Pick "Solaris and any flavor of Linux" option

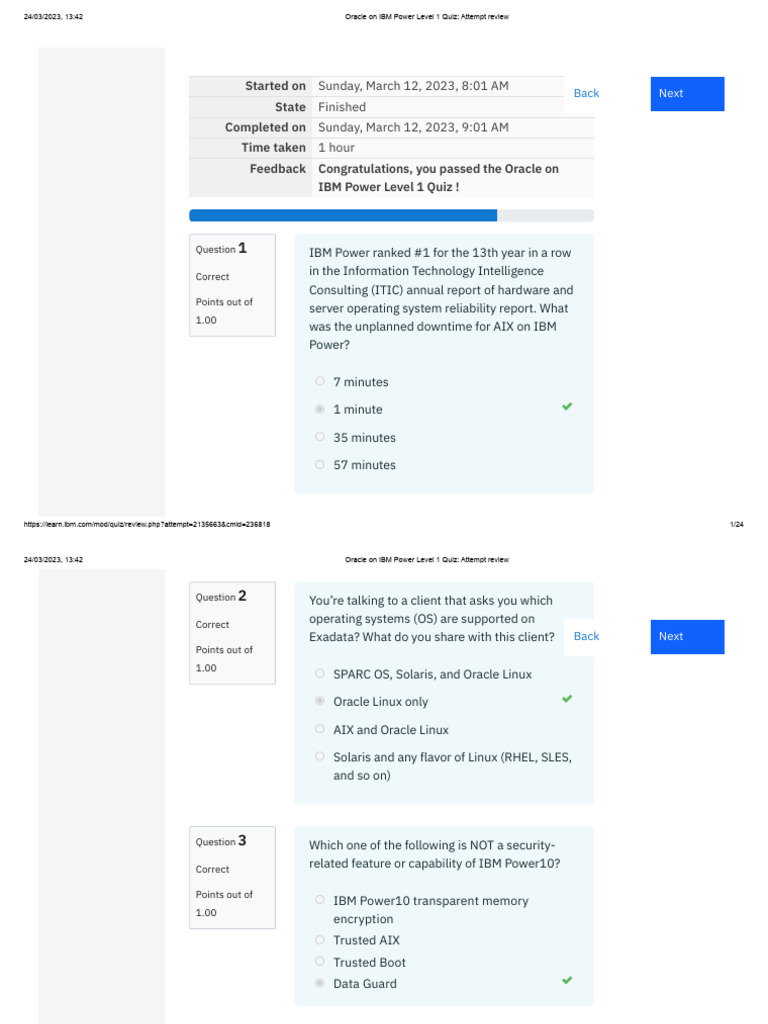320,757
